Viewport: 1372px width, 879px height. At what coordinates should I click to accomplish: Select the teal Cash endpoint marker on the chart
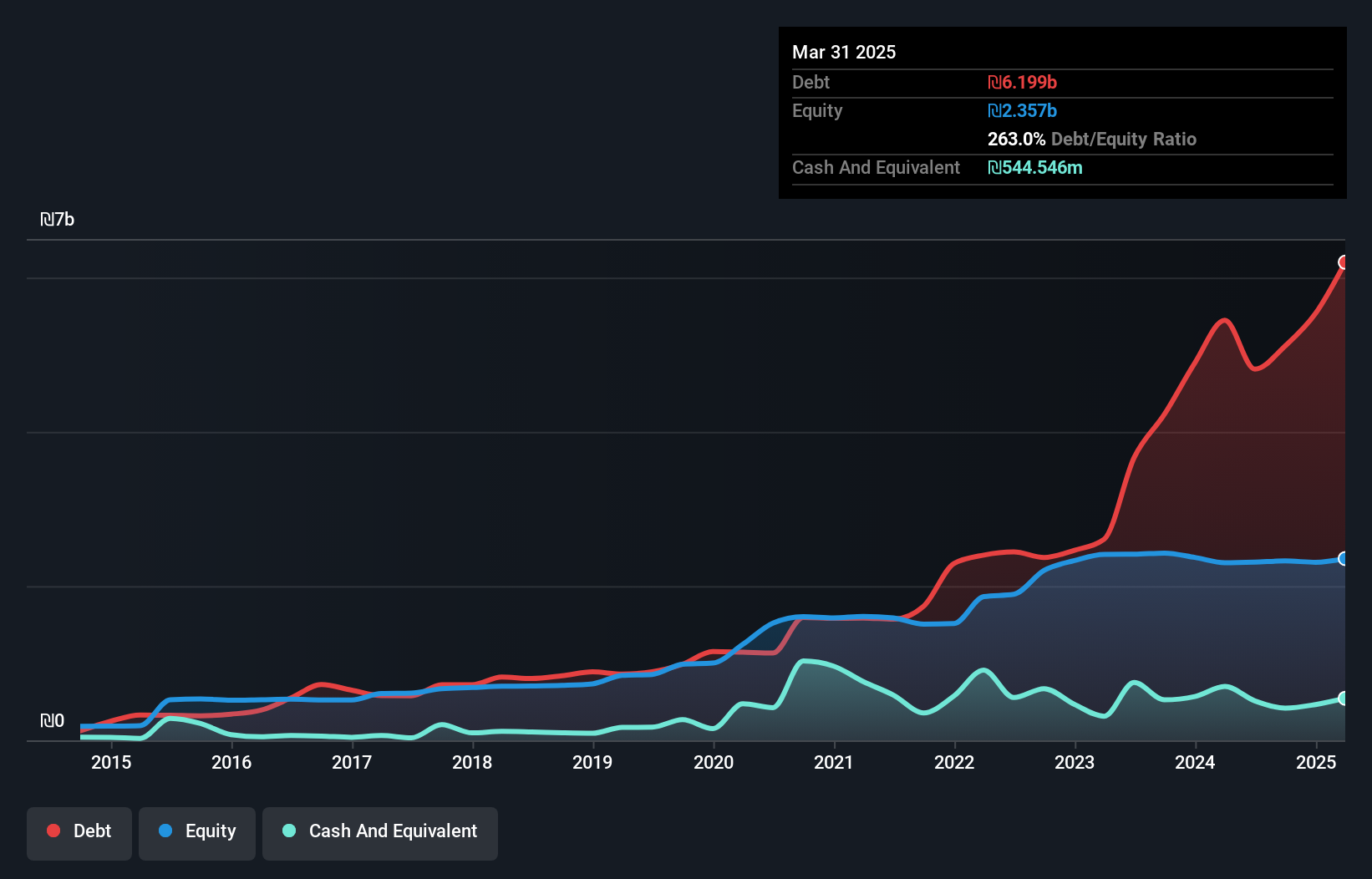click(x=1344, y=698)
